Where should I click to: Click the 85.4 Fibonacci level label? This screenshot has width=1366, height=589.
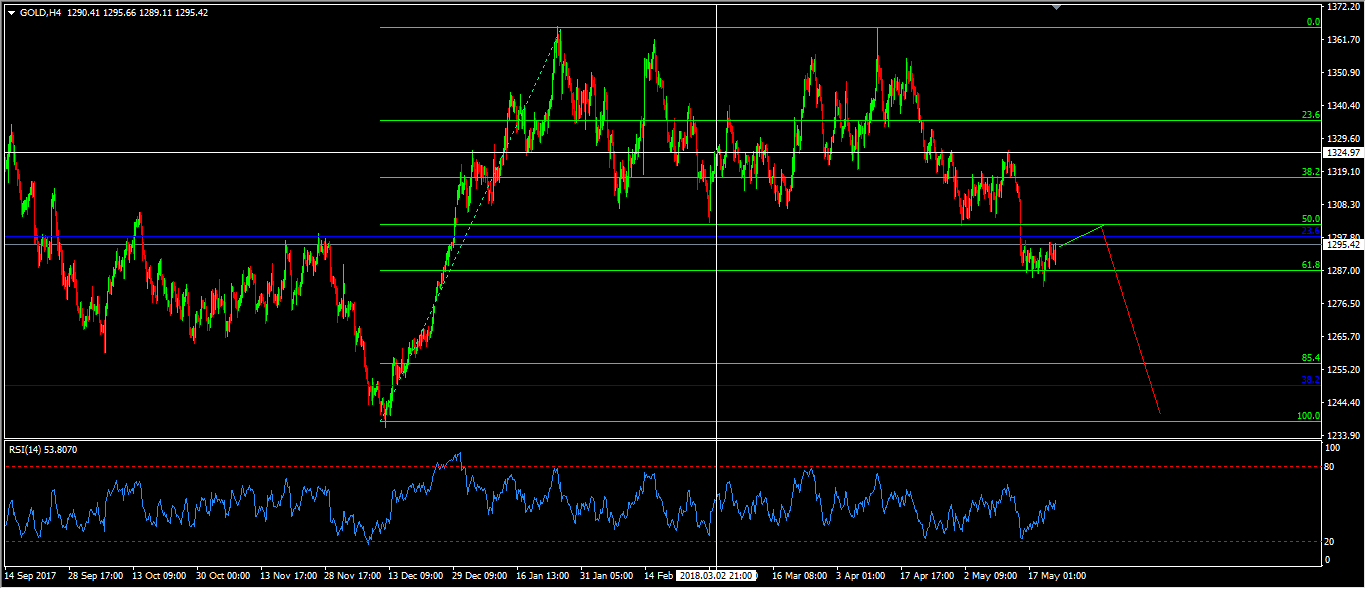coord(1310,358)
